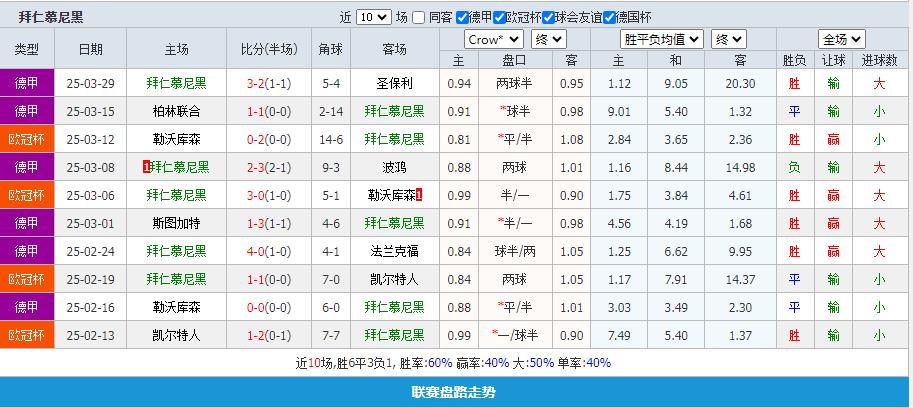Click the 盘口 column header

tap(514, 60)
